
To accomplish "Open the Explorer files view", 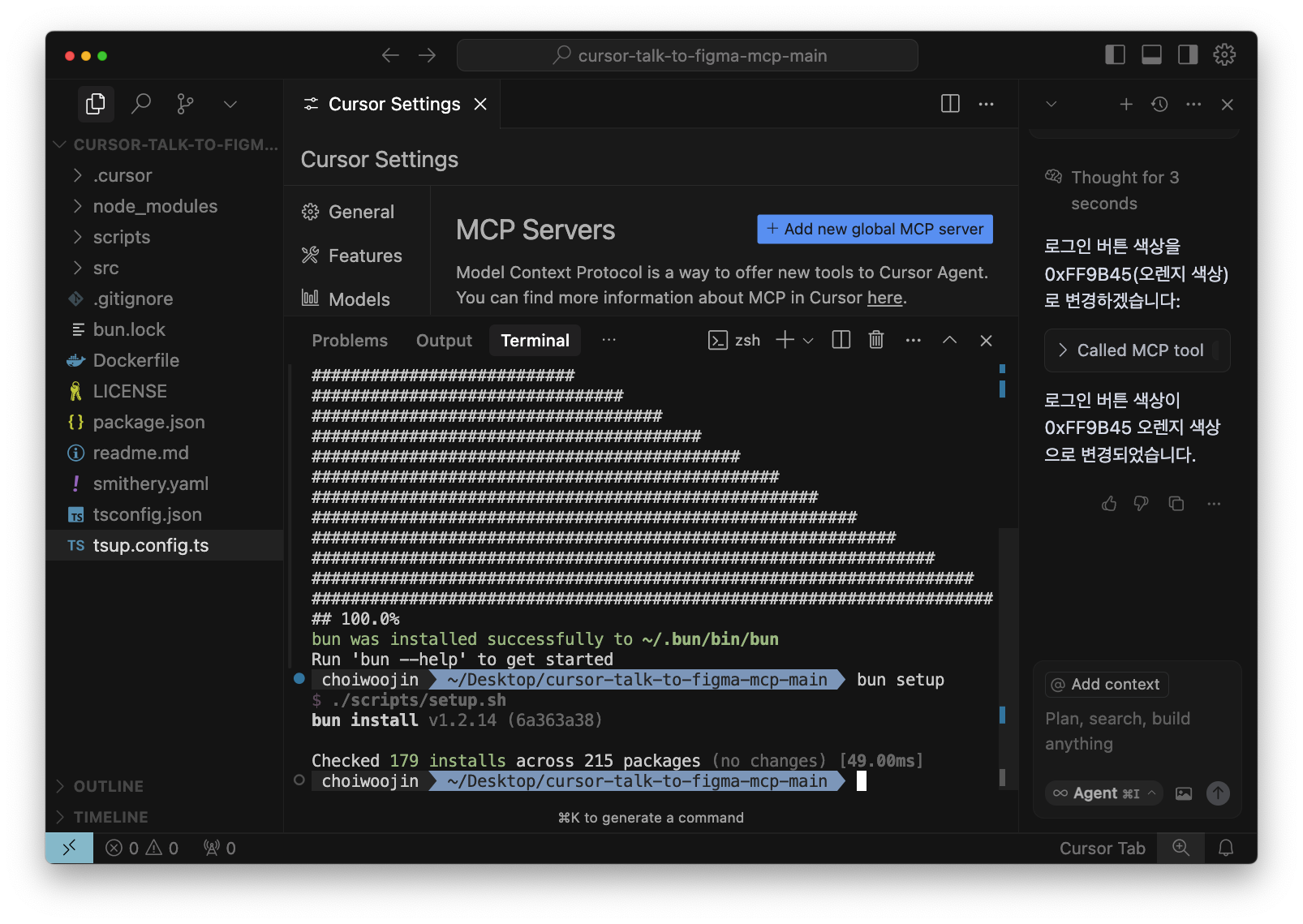I will click(96, 104).
